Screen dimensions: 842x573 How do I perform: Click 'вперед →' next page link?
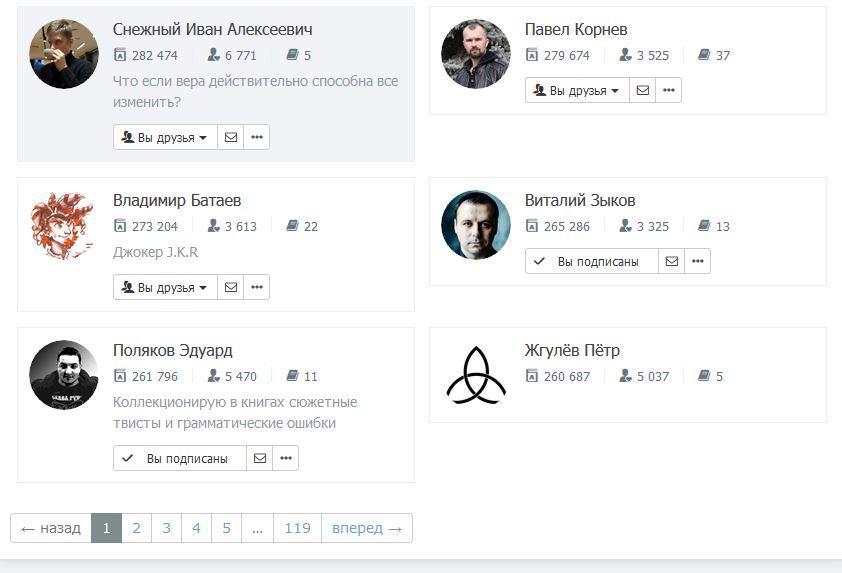(x=366, y=528)
